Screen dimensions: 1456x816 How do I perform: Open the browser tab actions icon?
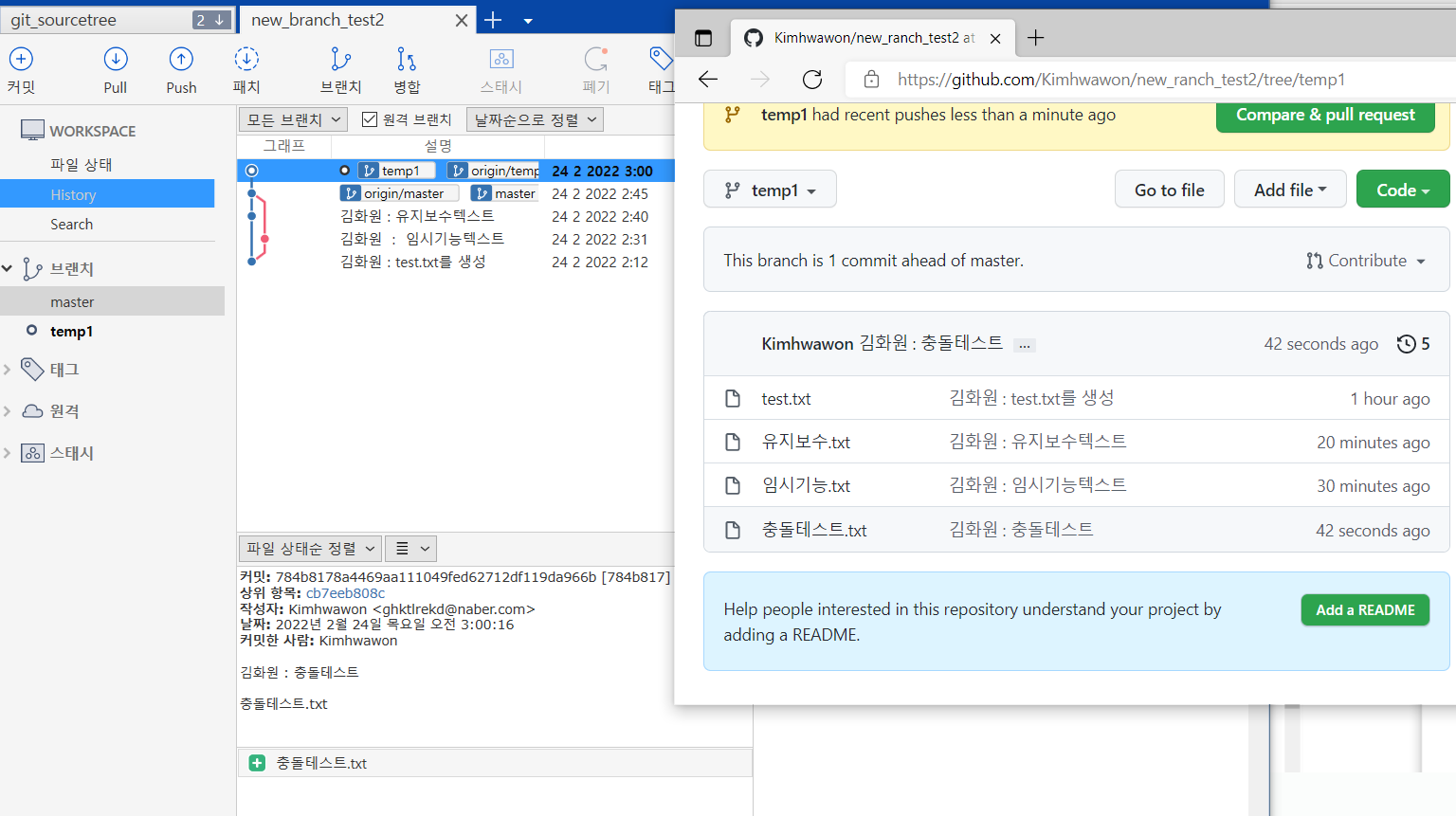703,38
